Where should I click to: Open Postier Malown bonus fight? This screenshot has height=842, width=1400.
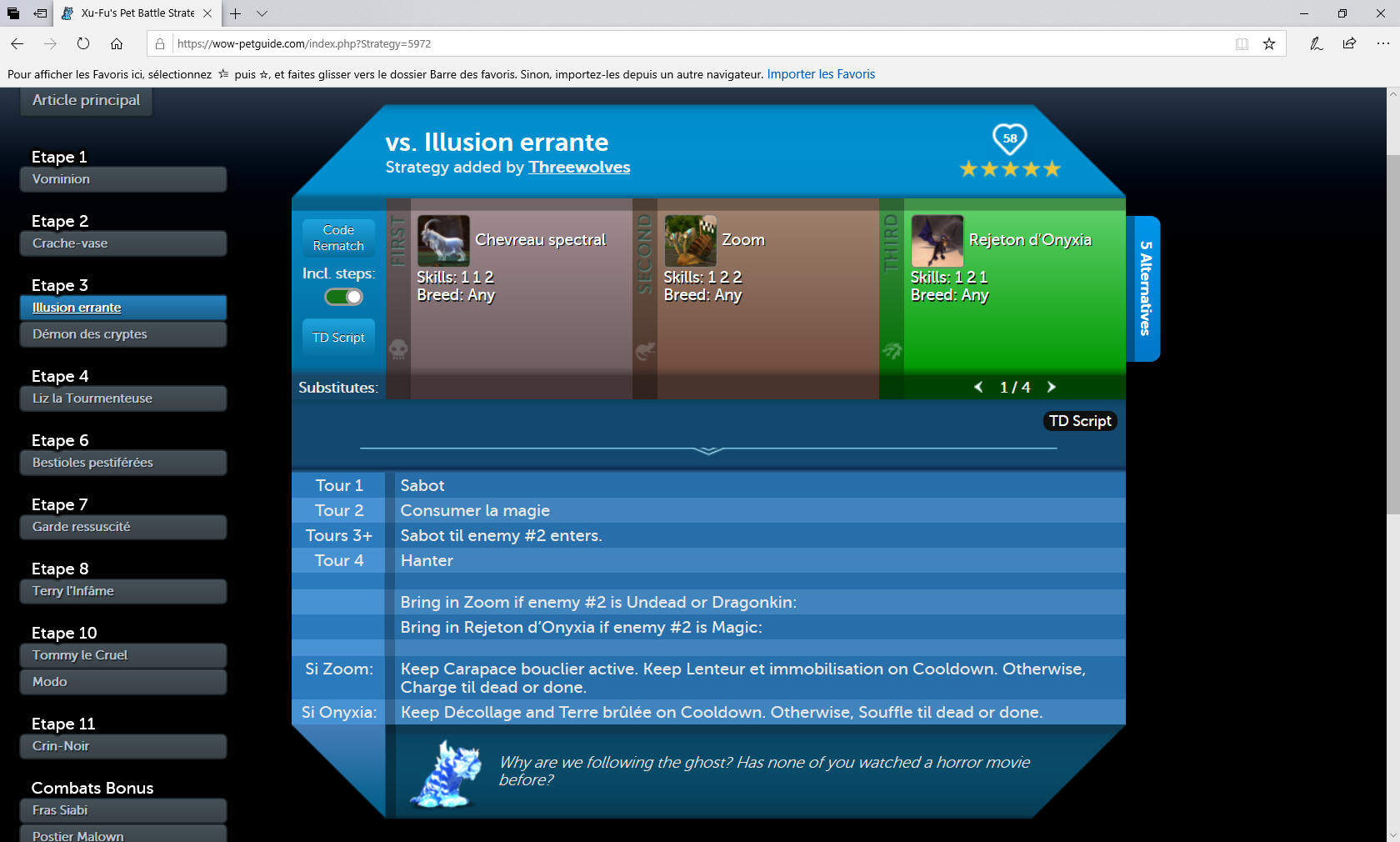point(123,834)
